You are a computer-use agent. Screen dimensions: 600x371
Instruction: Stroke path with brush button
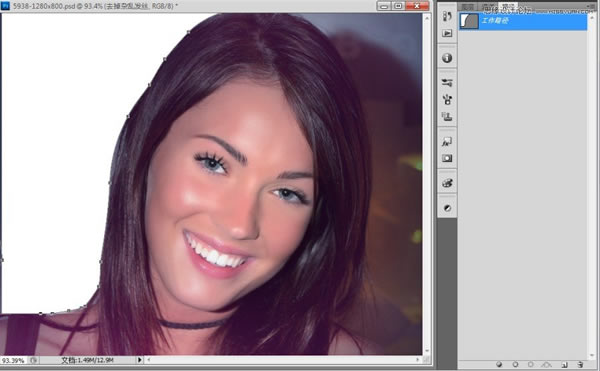pos(515,364)
